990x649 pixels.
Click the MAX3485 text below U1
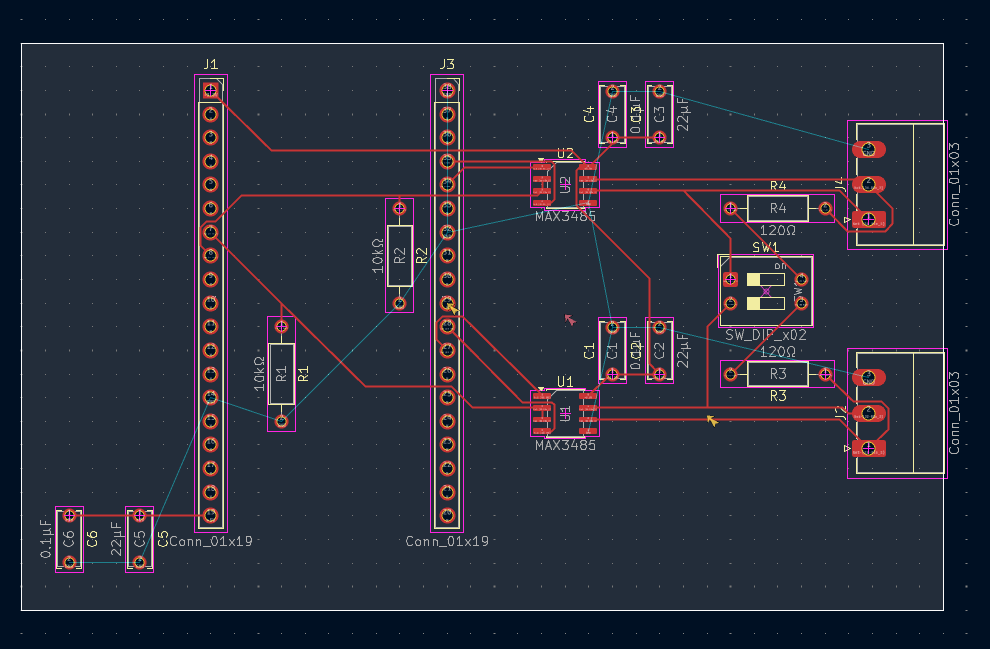click(565, 445)
